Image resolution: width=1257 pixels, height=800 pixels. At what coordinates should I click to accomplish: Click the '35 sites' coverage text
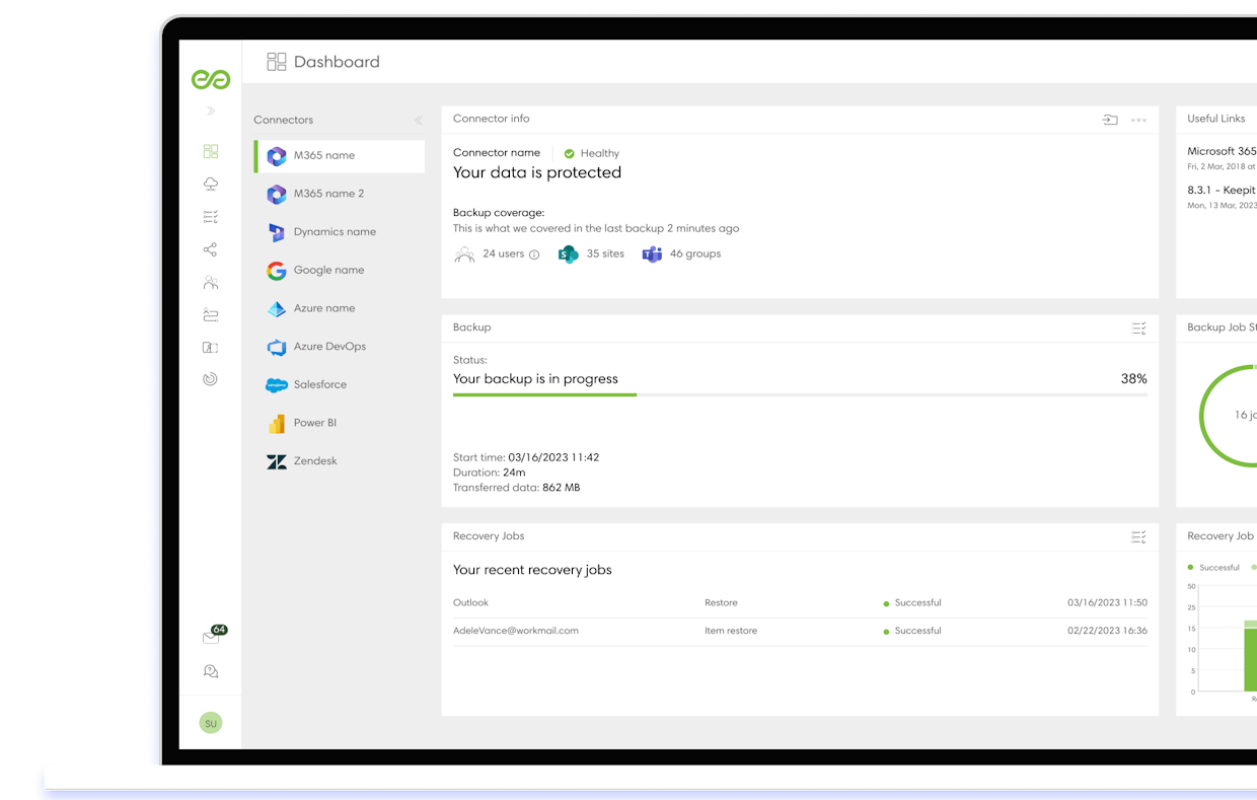605,254
